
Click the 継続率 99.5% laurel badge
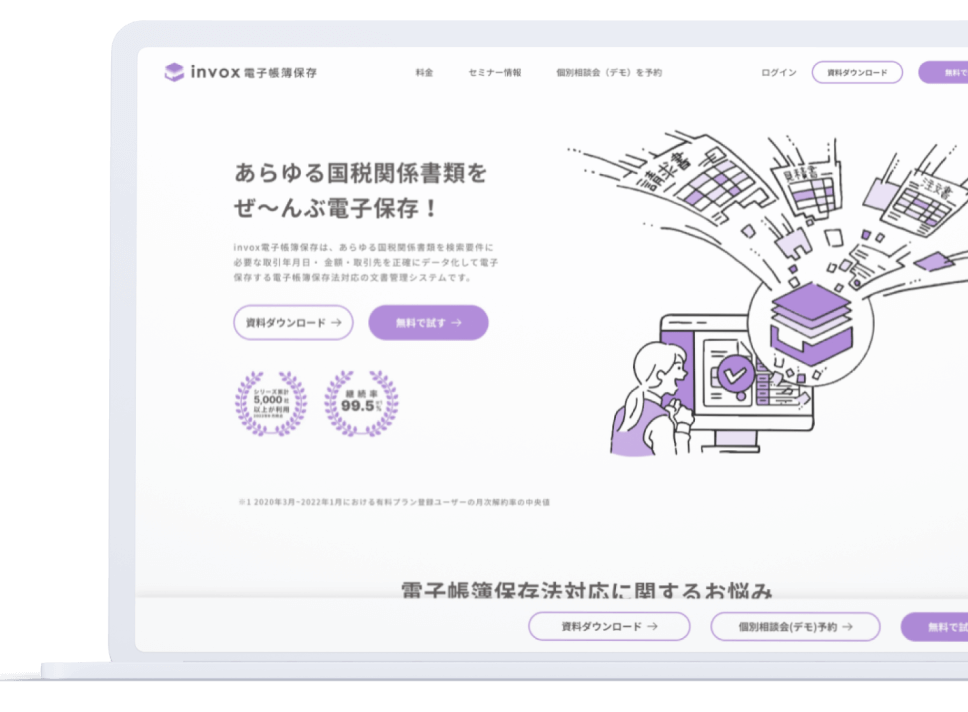click(x=361, y=404)
